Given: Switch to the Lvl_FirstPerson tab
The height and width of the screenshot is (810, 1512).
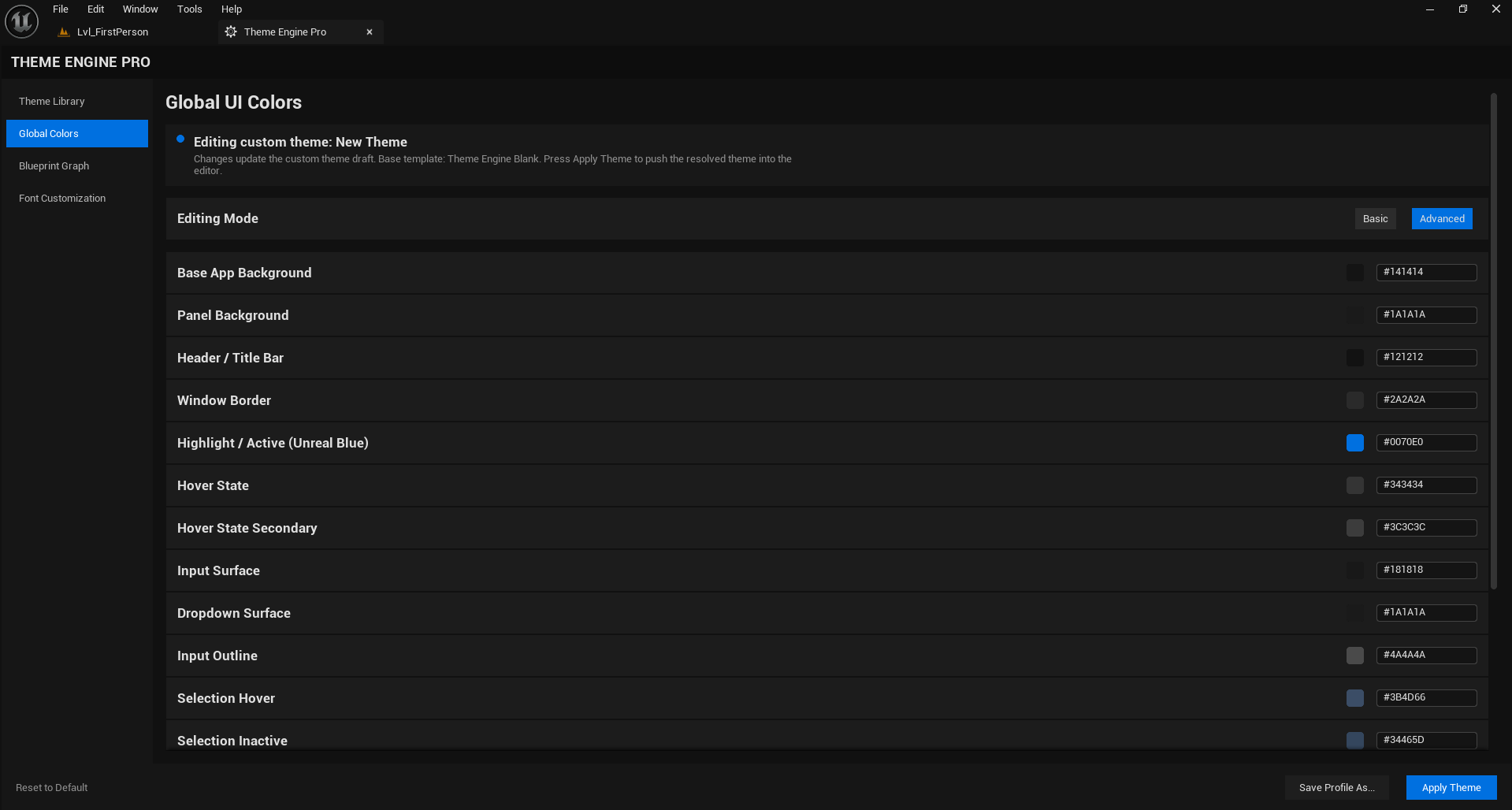Looking at the screenshot, I should 113,32.
